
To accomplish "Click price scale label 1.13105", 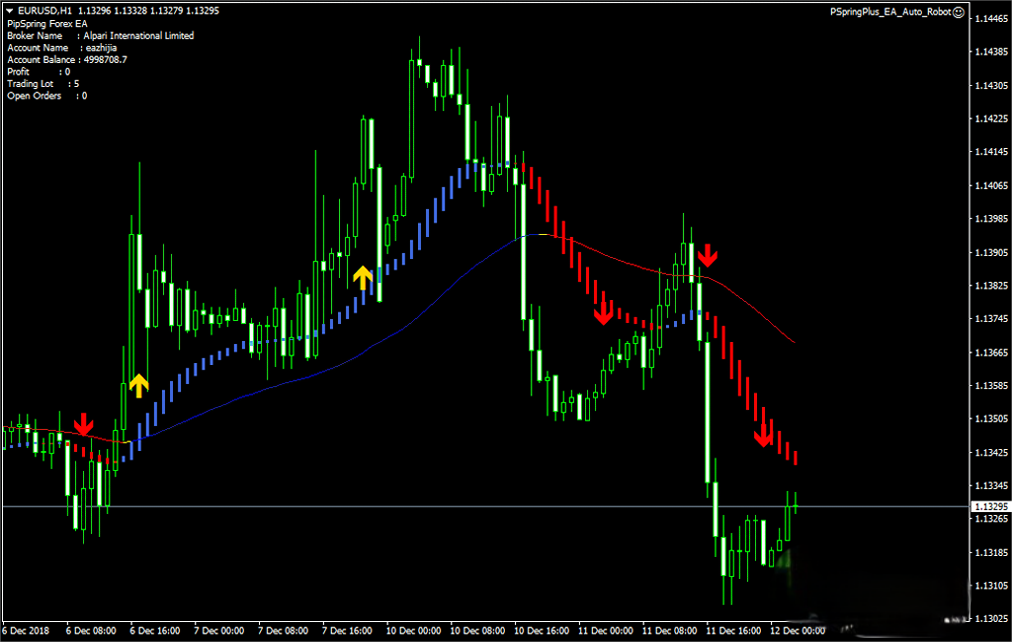I will coord(991,586).
